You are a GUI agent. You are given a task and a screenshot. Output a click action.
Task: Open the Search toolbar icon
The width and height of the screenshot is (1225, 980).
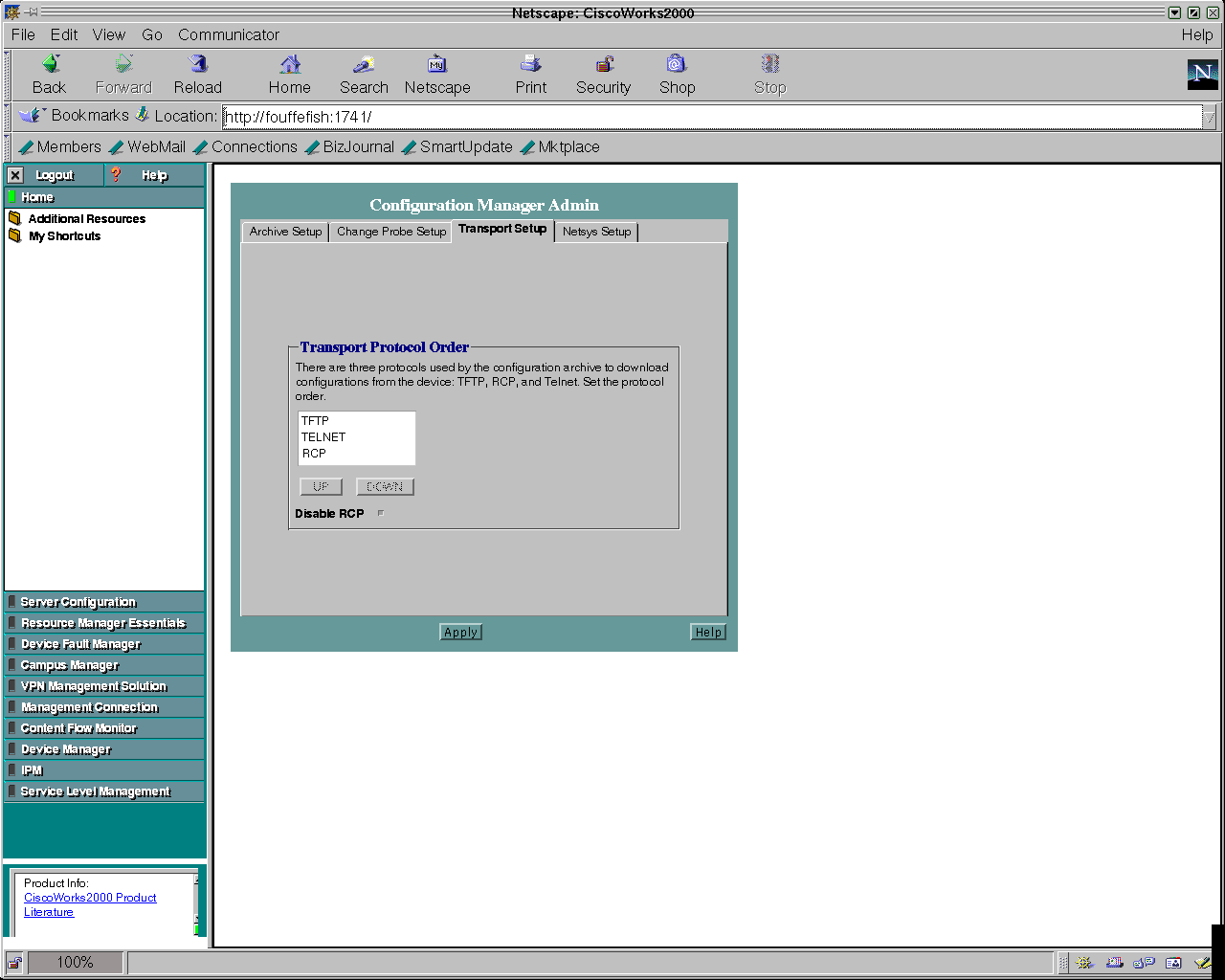[x=364, y=64]
